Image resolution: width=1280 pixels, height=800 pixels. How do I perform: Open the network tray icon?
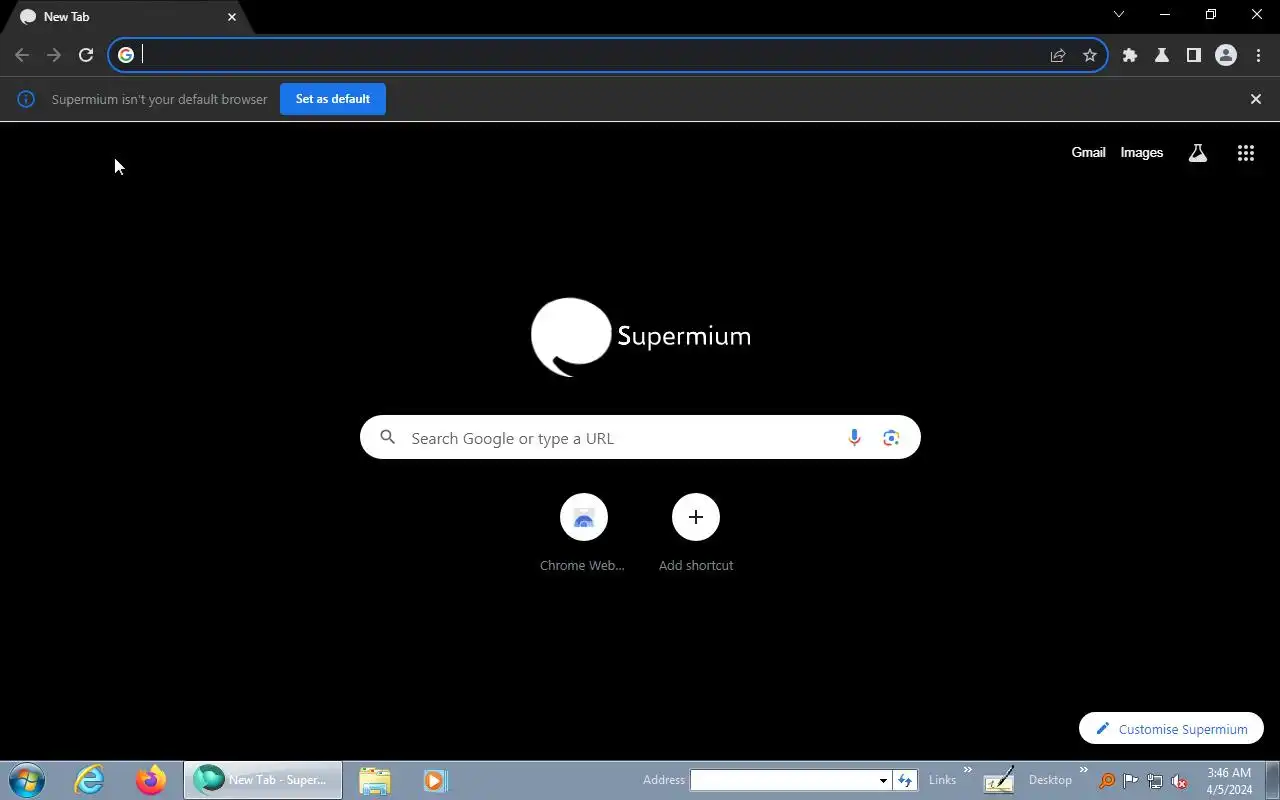[x=1155, y=781]
